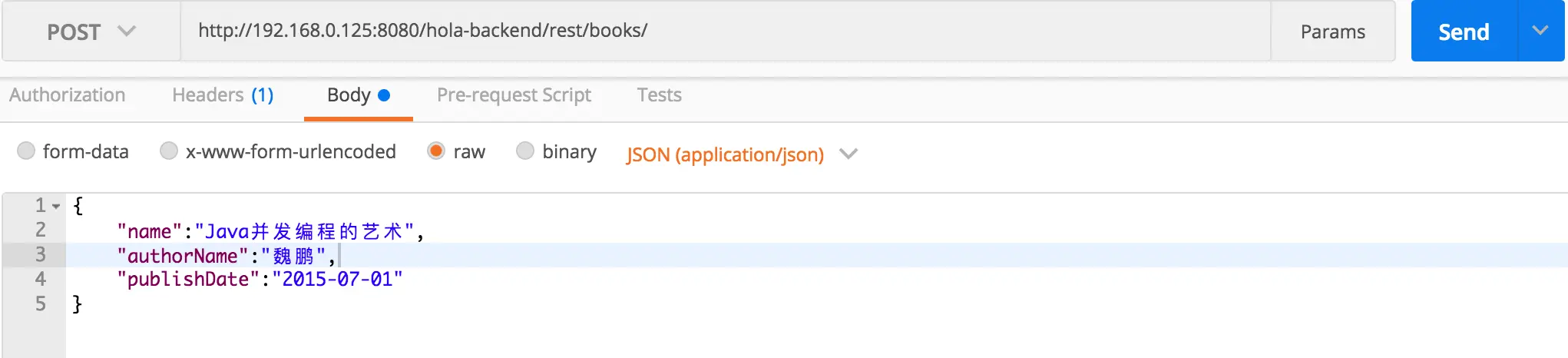Choose x-www-form-urlencoded body type
The width and height of the screenshot is (1568, 358).
click(169, 151)
